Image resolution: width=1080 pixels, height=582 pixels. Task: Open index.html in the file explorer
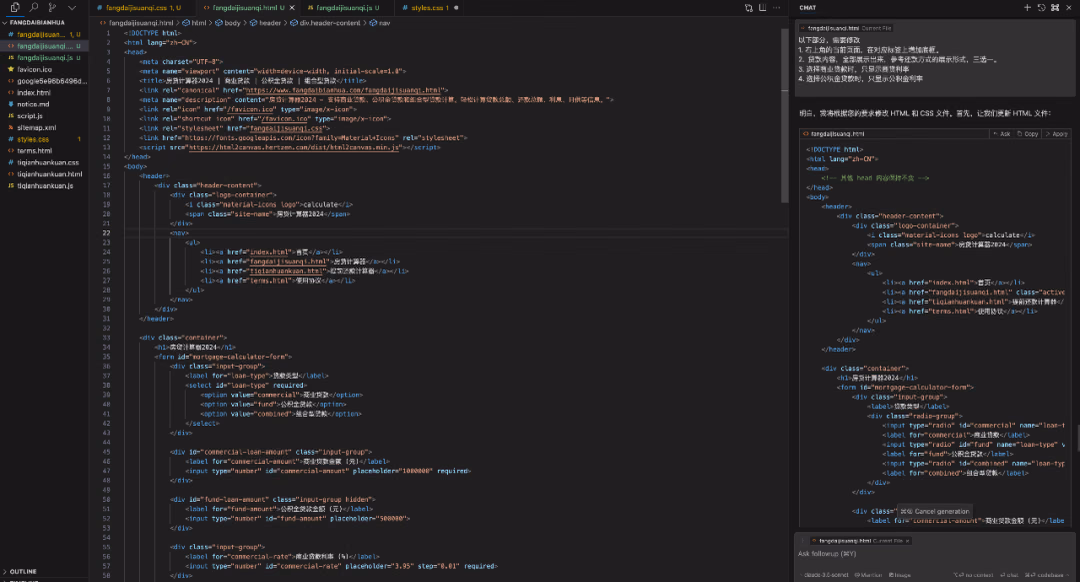click(34, 92)
